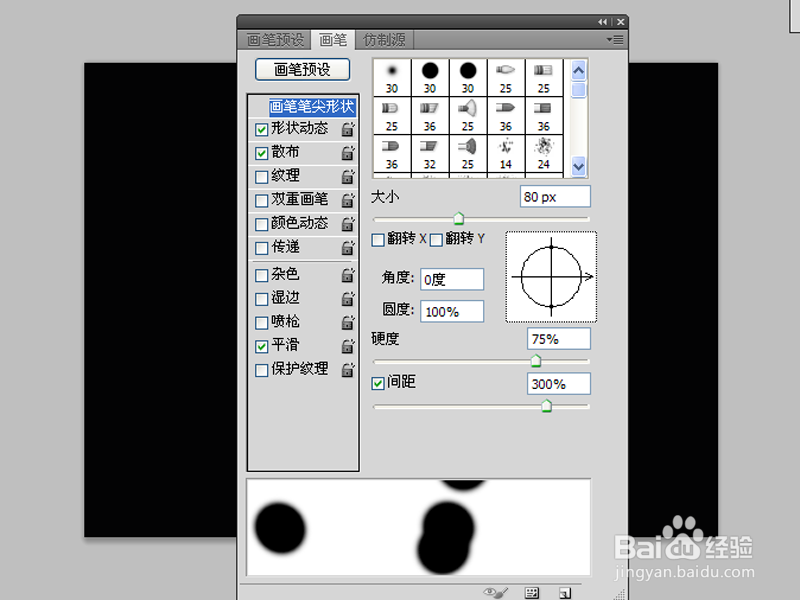Open preset manager icon at panel bottom
The width and height of the screenshot is (800, 600).
(x=532, y=592)
